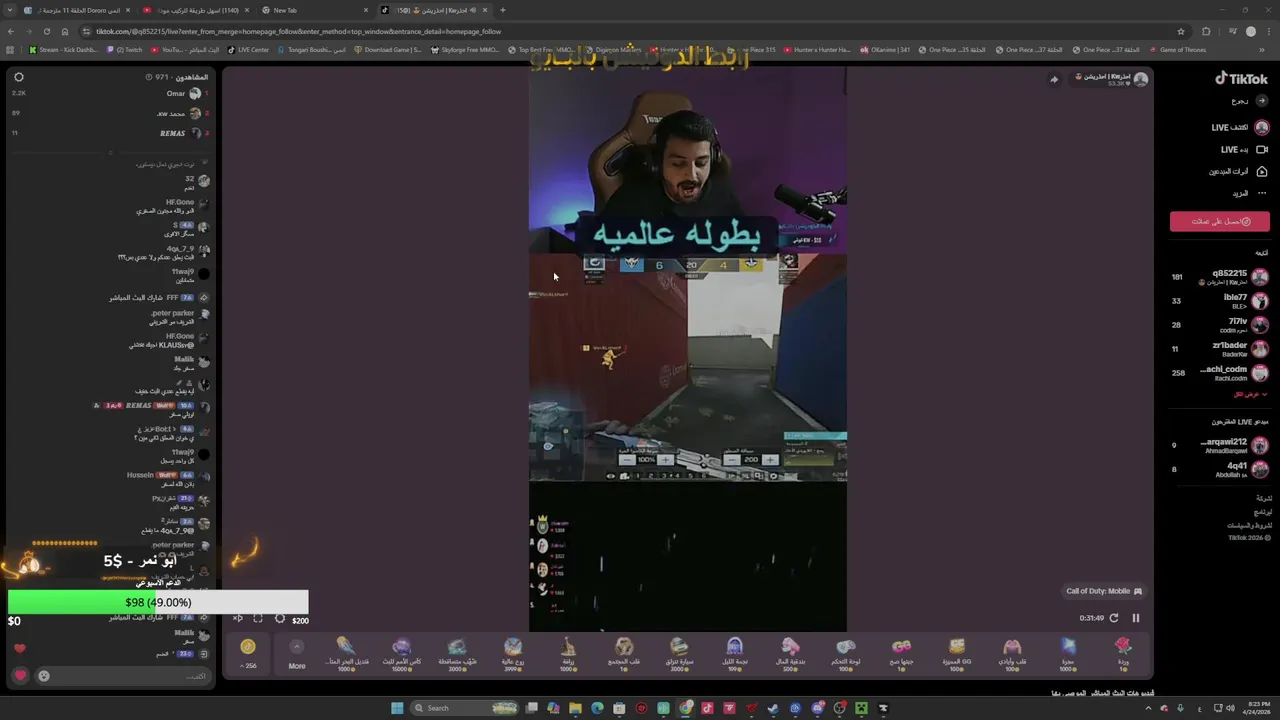Open the Call of Duty: Mobile game tag
Viewport: 1280px width, 720px height.
[x=1104, y=591]
